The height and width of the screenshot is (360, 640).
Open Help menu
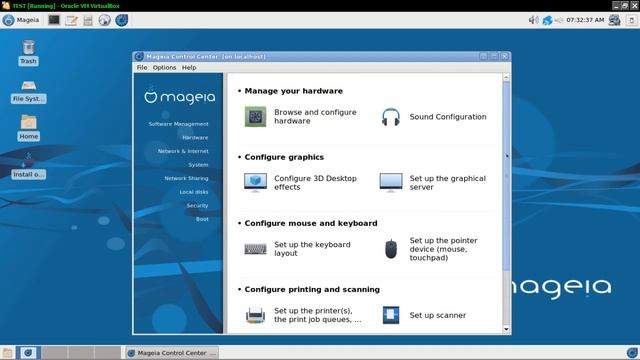coord(189,67)
